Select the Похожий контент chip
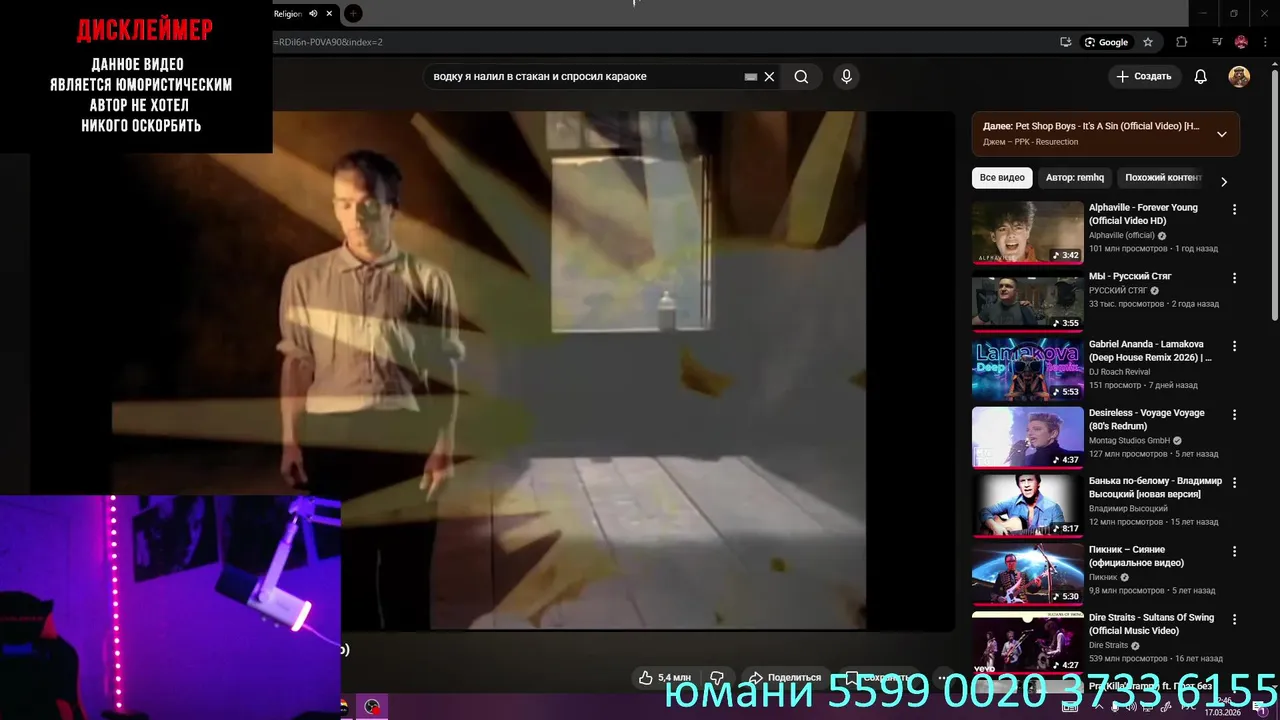Viewport: 1280px width, 720px height. (1161, 178)
